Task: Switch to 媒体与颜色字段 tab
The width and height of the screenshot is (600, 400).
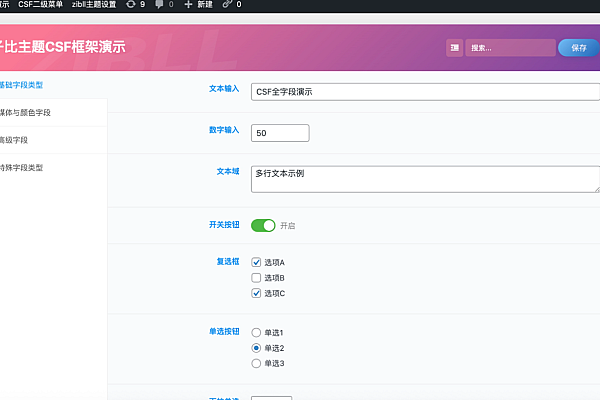Action: point(54,113)
